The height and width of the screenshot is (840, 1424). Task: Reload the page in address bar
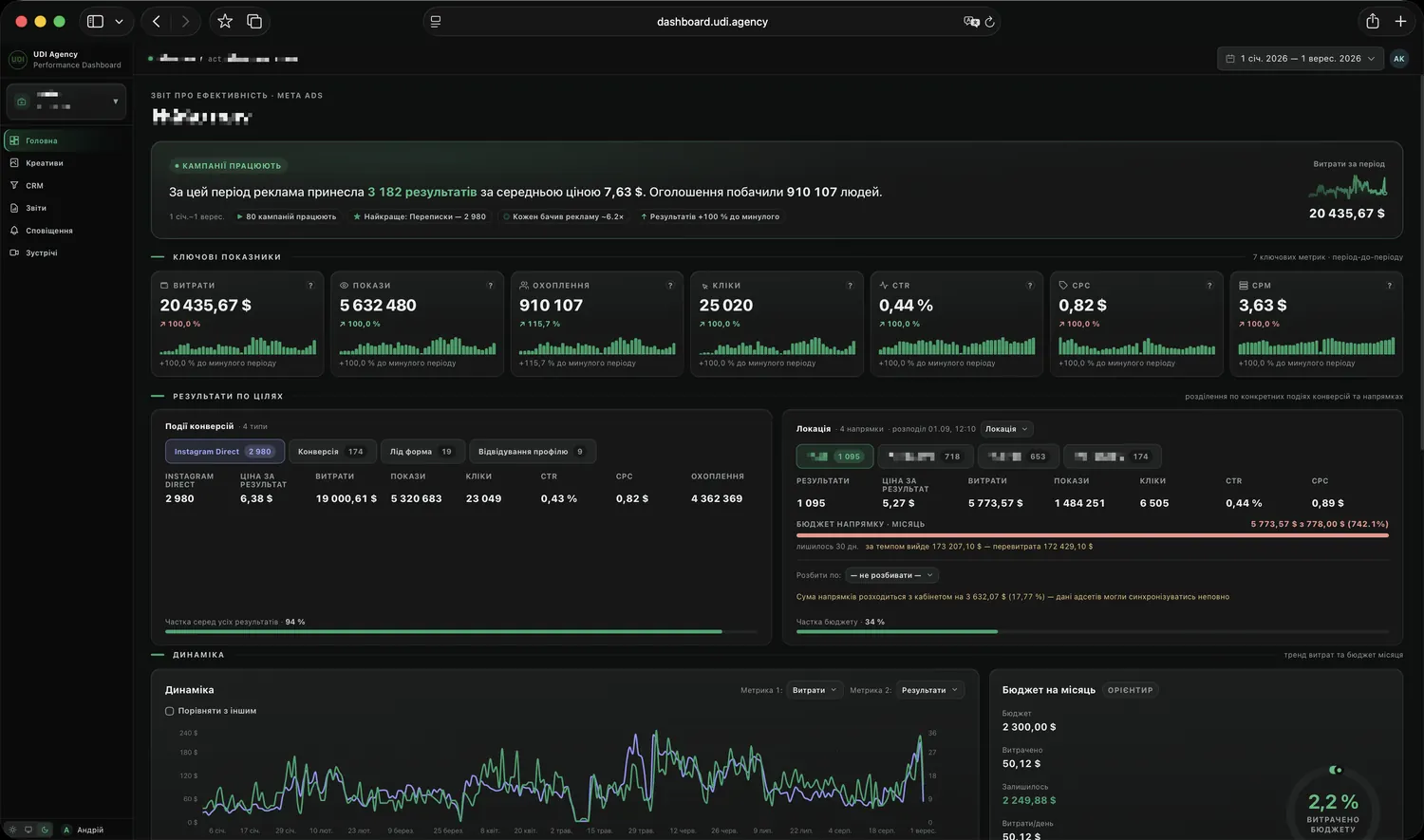(989, 22)
